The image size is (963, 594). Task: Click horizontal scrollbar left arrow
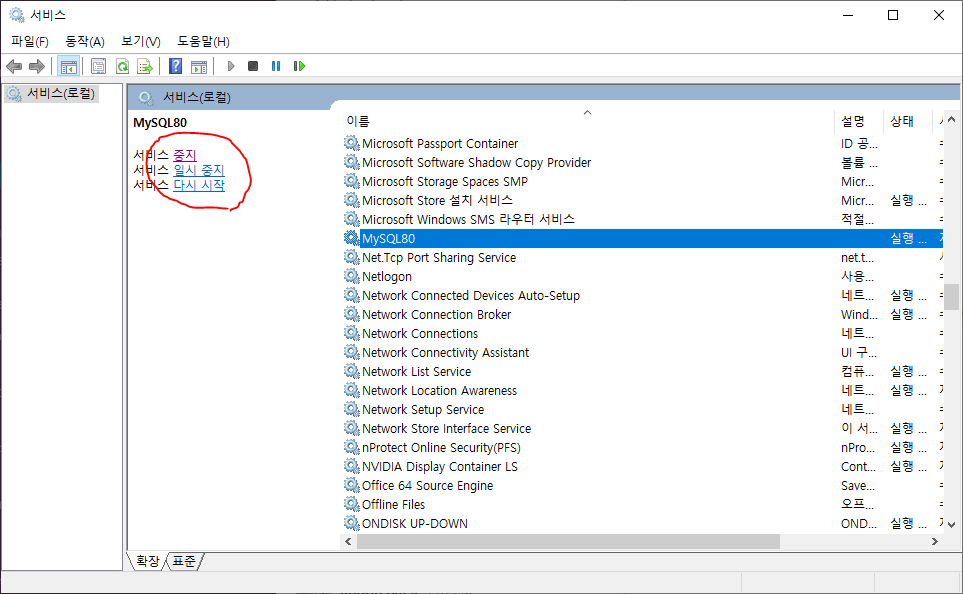348,541
